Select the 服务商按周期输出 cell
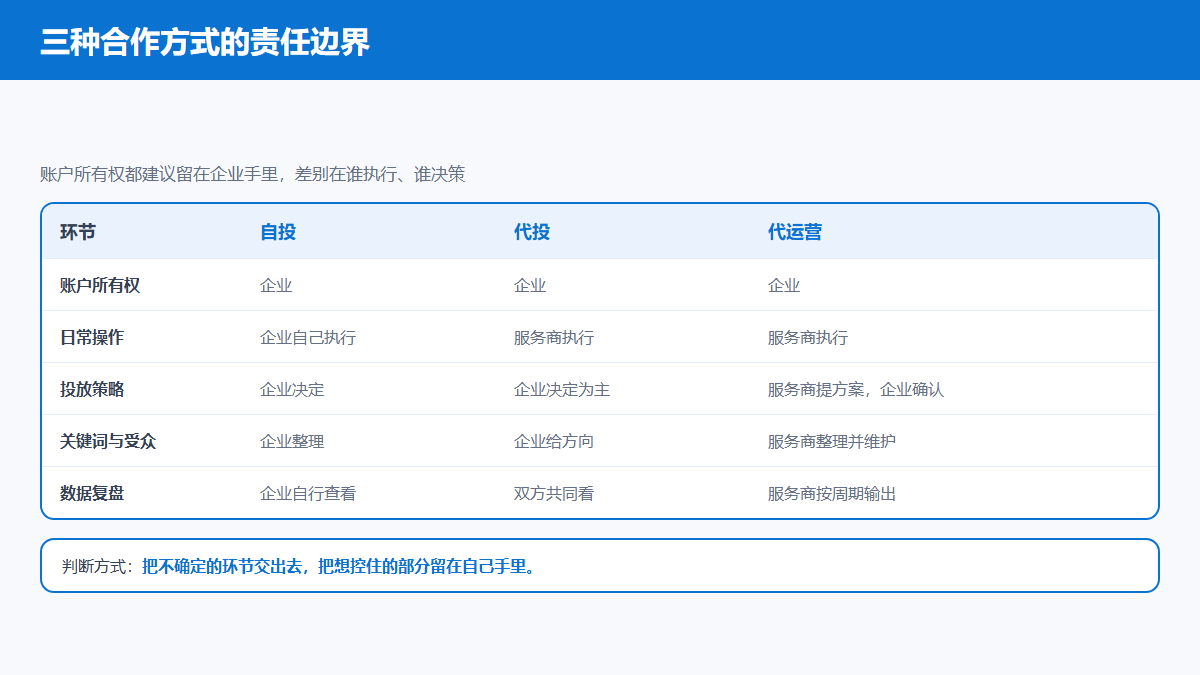The width and height of the screenshot is (1200, 675). (832, 493)
